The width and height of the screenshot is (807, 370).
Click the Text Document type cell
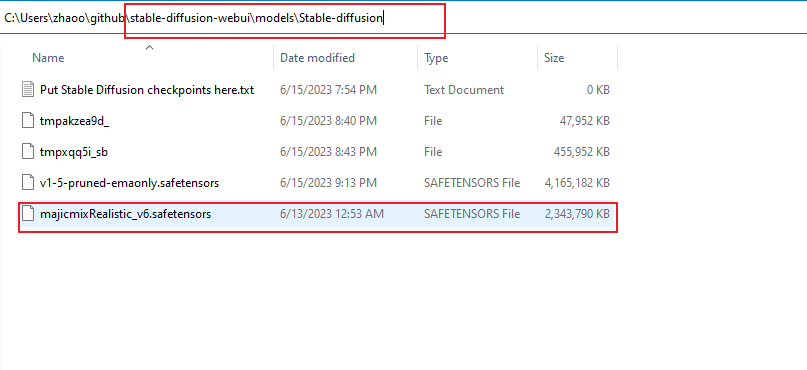pyautogui.click(x=464, y=90)
